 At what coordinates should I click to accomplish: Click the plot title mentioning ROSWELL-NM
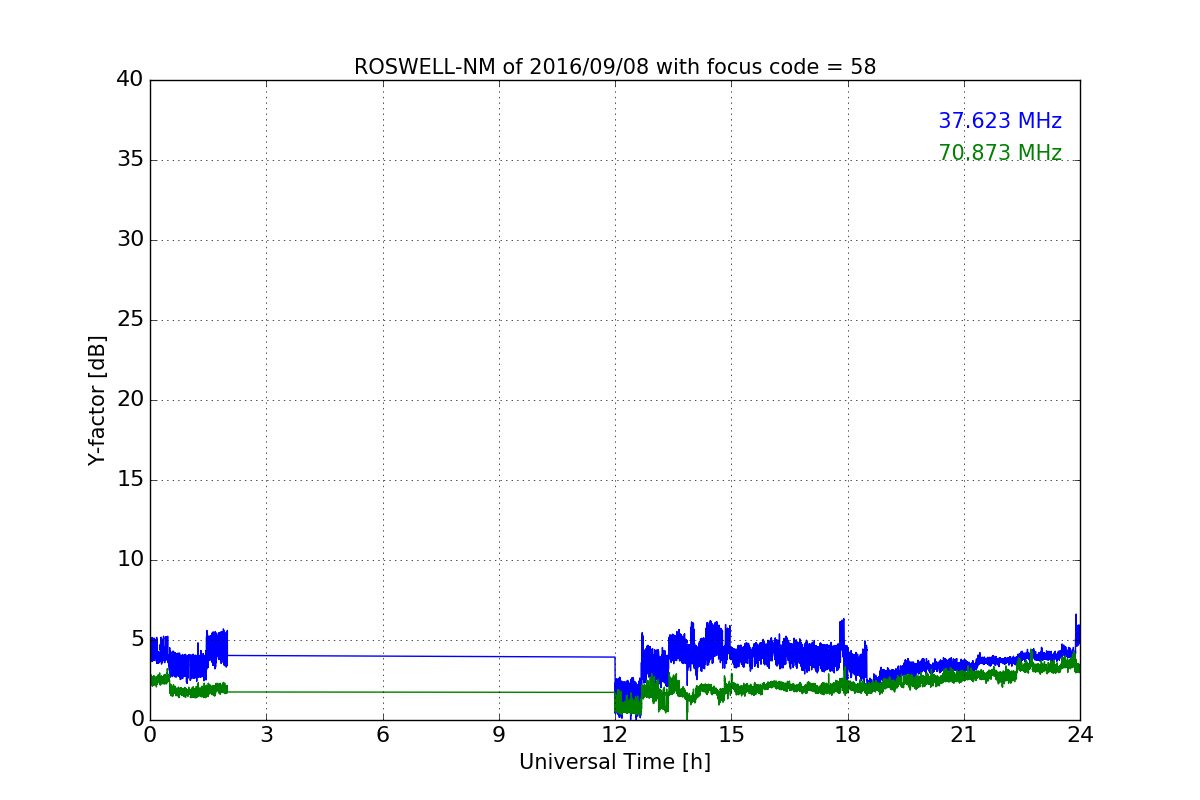point(615,67)
